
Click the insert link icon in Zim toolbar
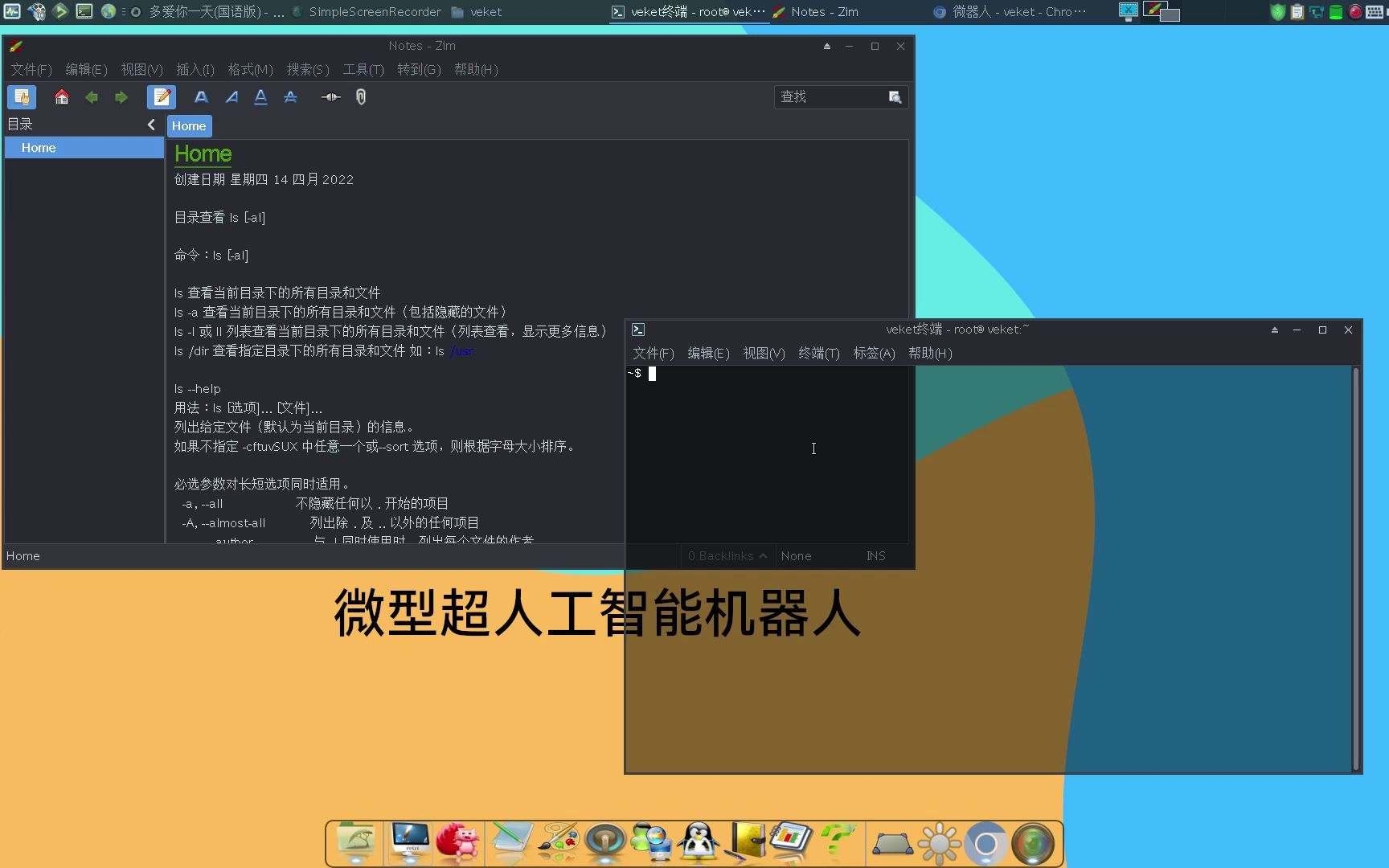(330, 97)
